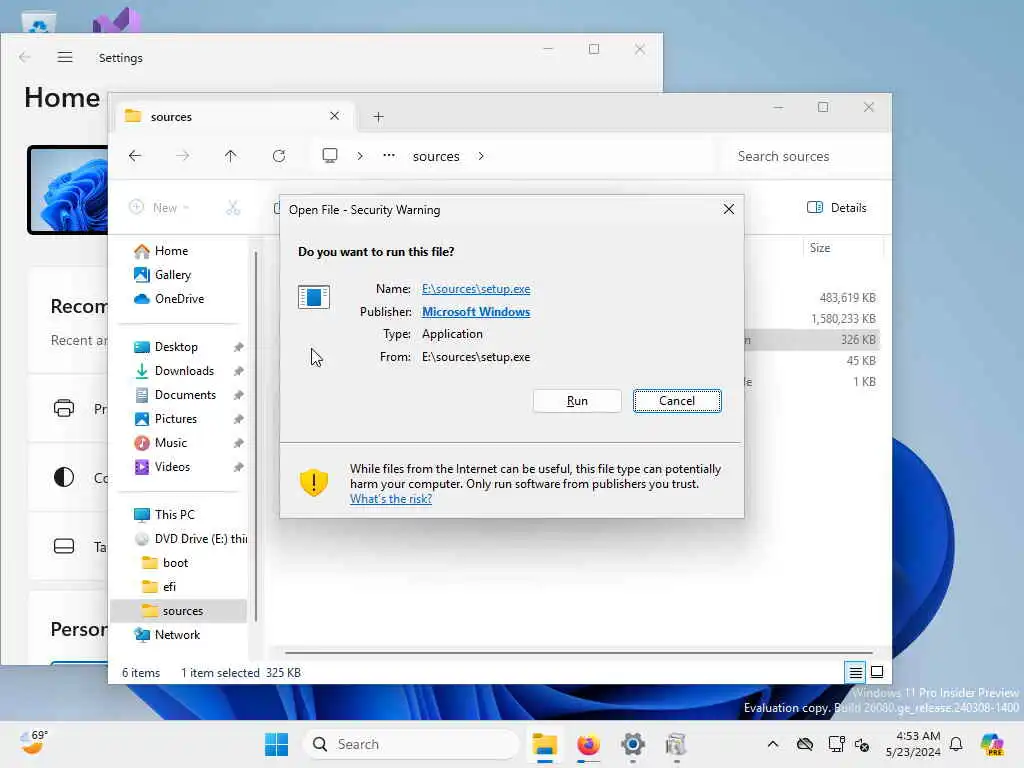Expand the address bar ellipsis breadcrumb
The width and height of the screenshot is (1024, 768).
389,155
